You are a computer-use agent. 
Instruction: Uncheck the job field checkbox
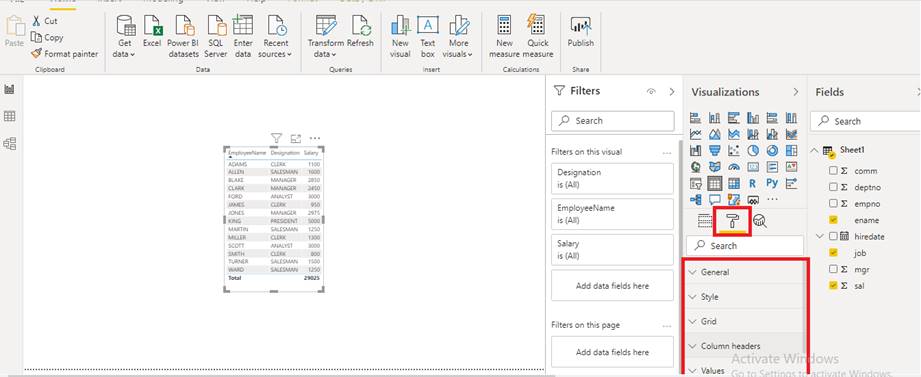click(x=833, y=253)
